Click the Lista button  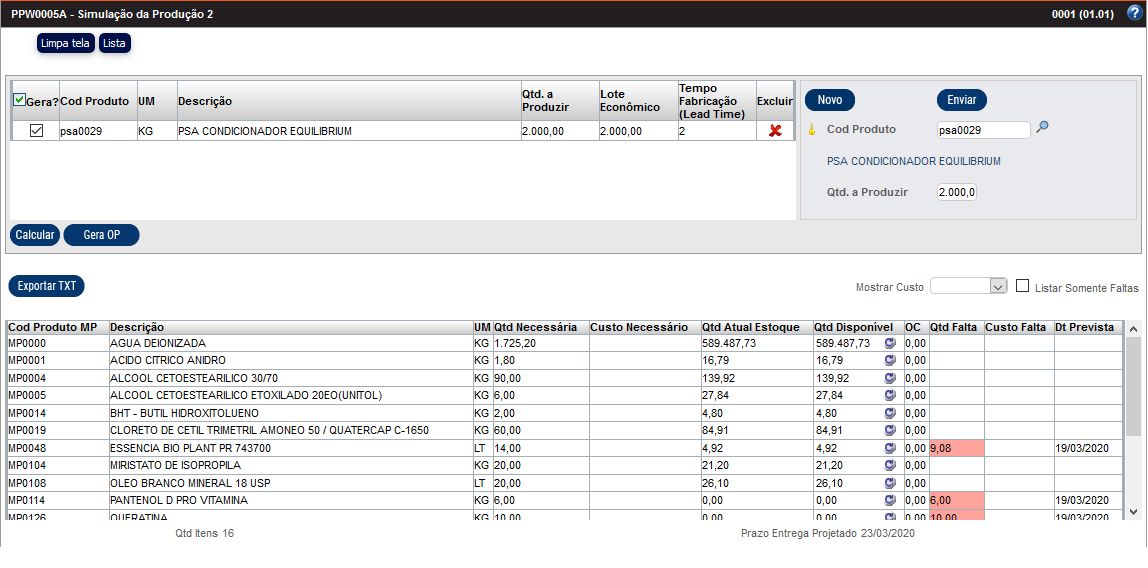pyautogui.click(x=115, y=43)
